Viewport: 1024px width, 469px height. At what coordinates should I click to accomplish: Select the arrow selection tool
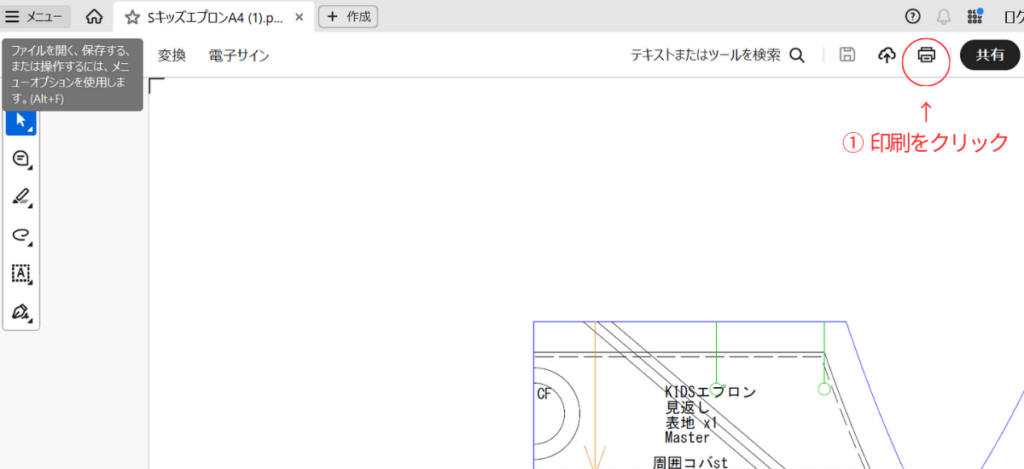[x=21, y=121]
